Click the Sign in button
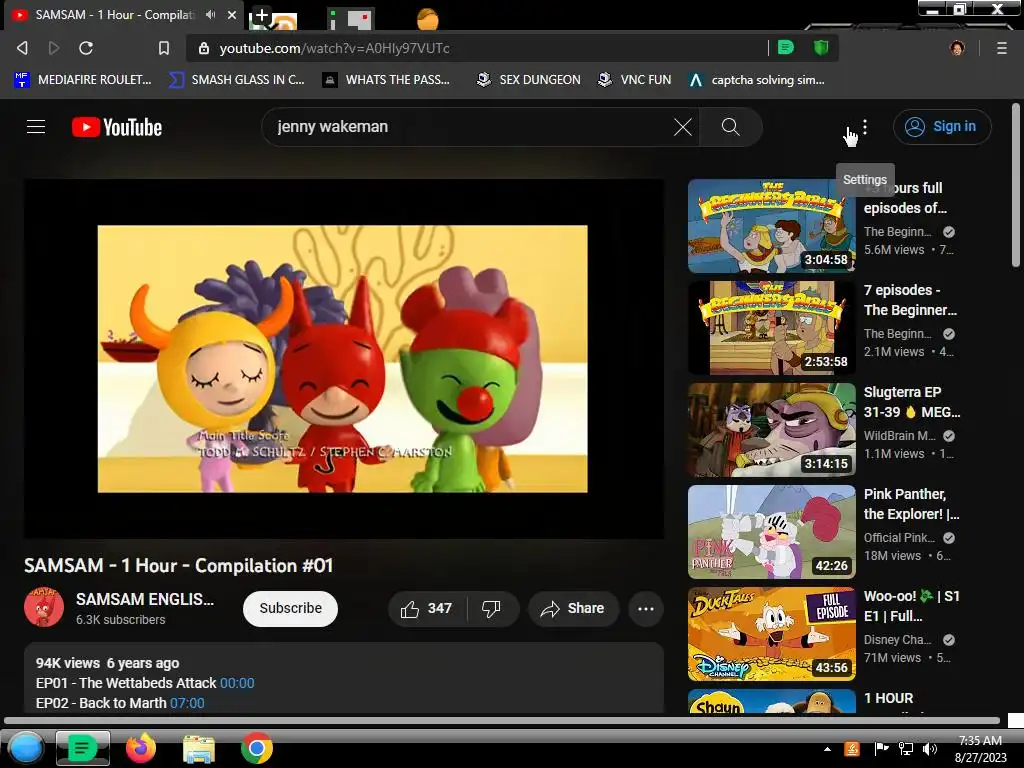This screenshot has height=768, width=1024. click(942, 127)
